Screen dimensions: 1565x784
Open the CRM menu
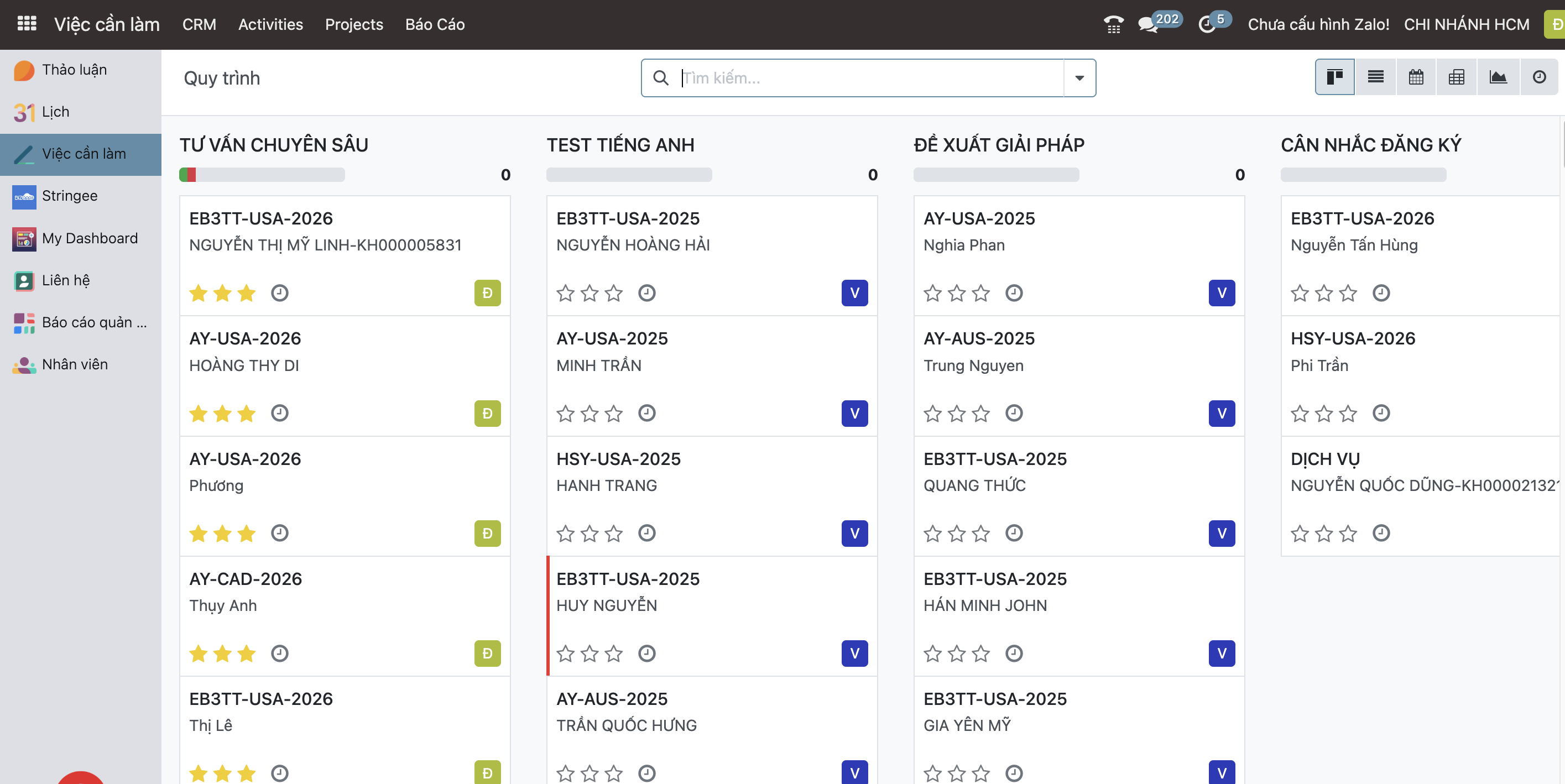pos(199,24)
